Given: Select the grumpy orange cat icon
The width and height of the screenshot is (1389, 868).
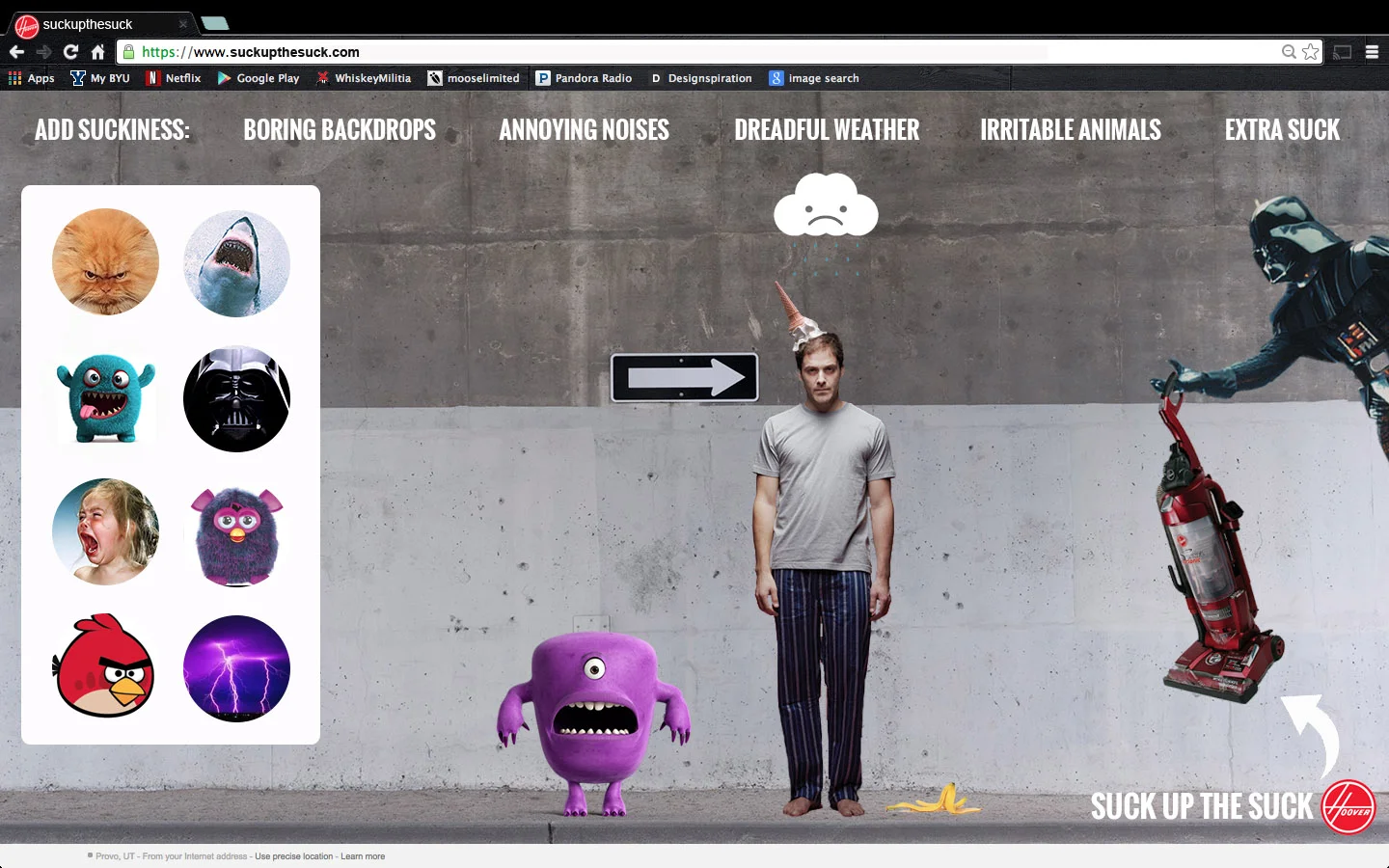Looking at the screenshot, I should (x=105, y=262).
